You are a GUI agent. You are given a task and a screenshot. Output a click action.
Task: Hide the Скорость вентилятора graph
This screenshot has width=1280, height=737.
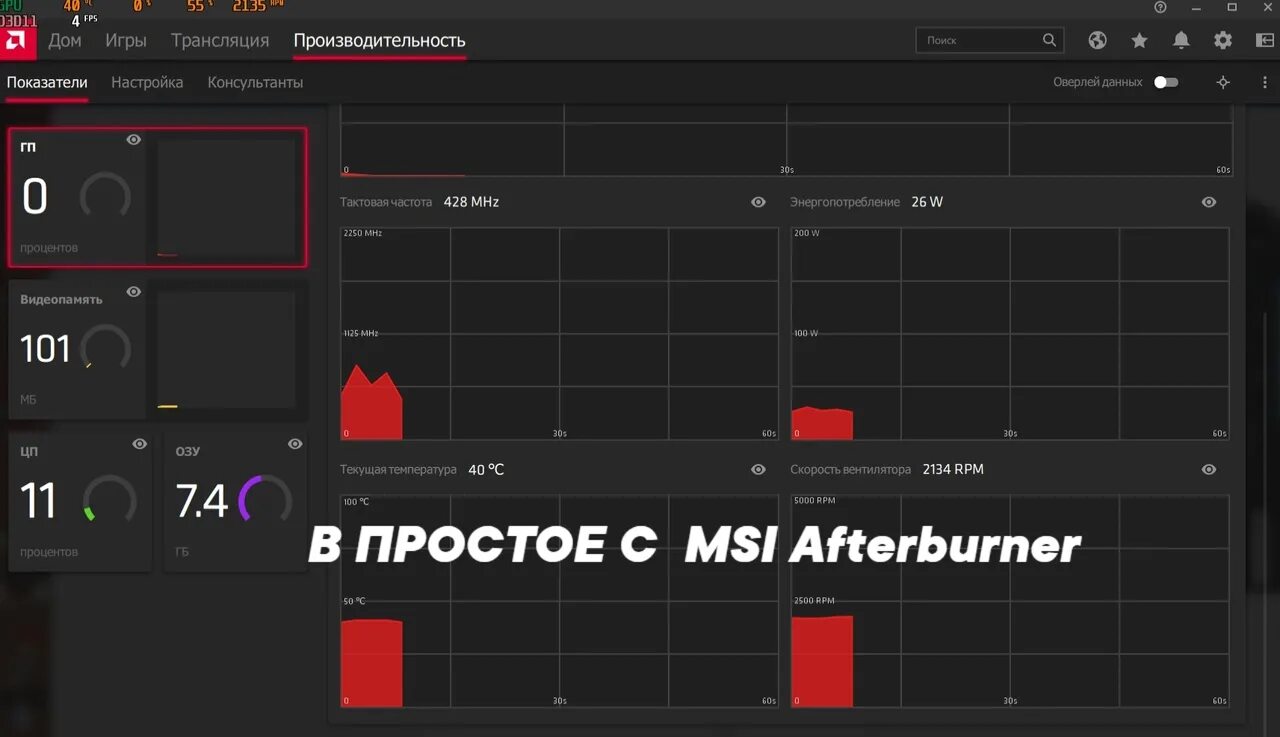pos(1209,469)
